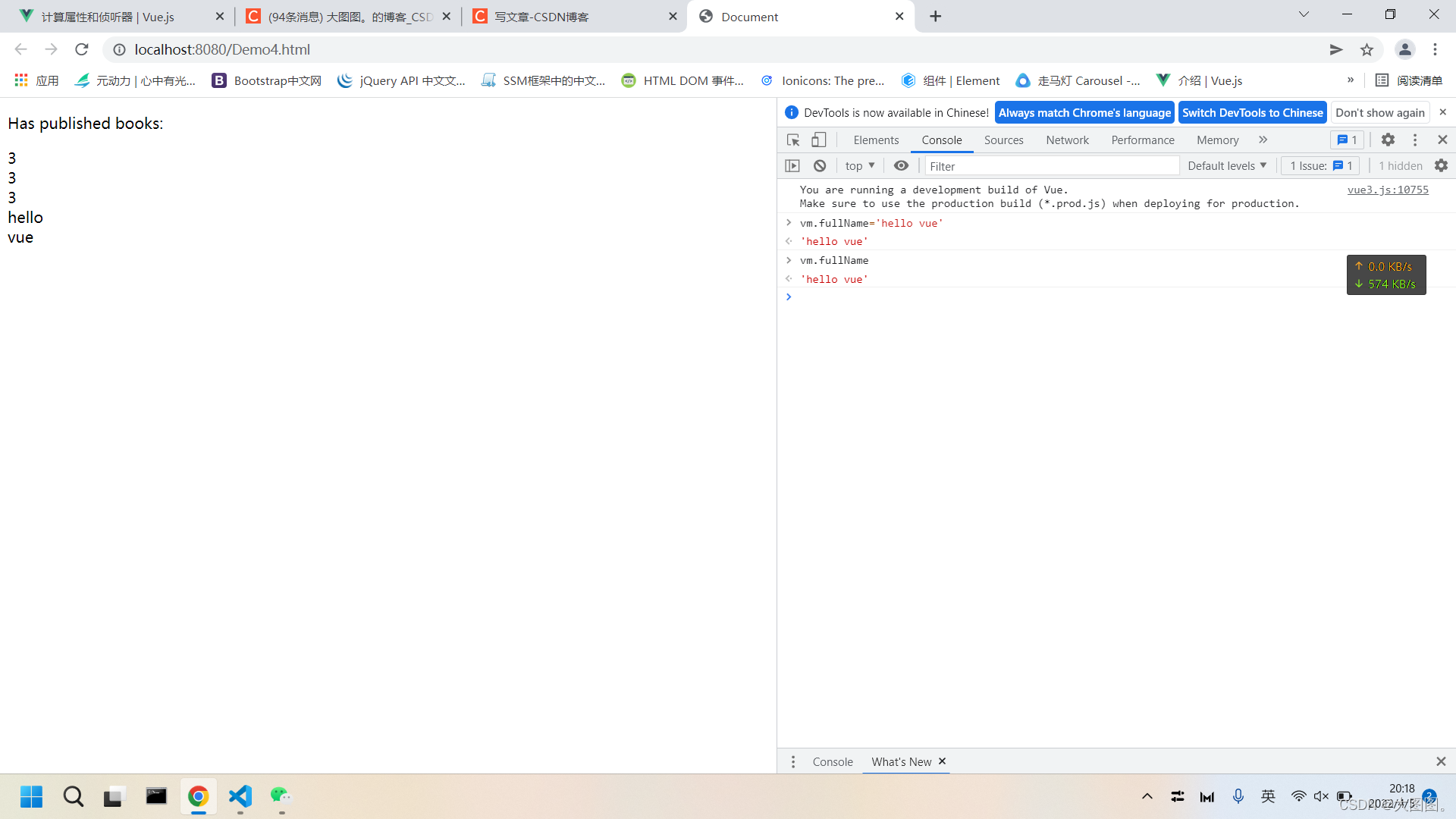Switch to the Network tab
Image resolution: width=1456 pixels, height=819 pixels.
click(x=1067, y=140)
